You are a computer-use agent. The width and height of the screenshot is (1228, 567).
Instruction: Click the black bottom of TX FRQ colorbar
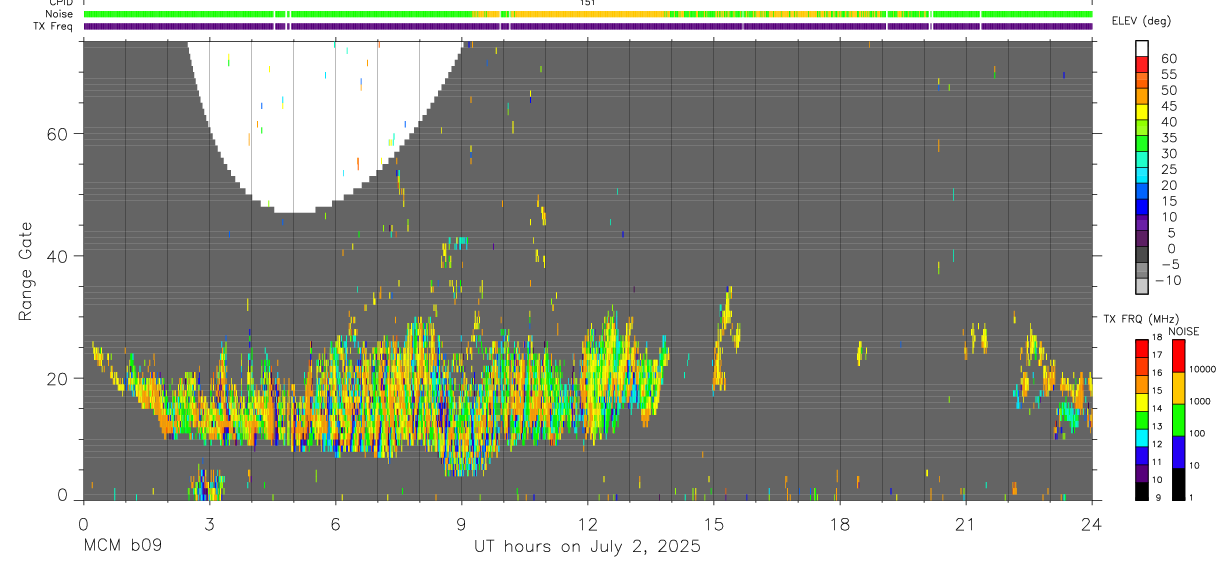[1142, 491]
